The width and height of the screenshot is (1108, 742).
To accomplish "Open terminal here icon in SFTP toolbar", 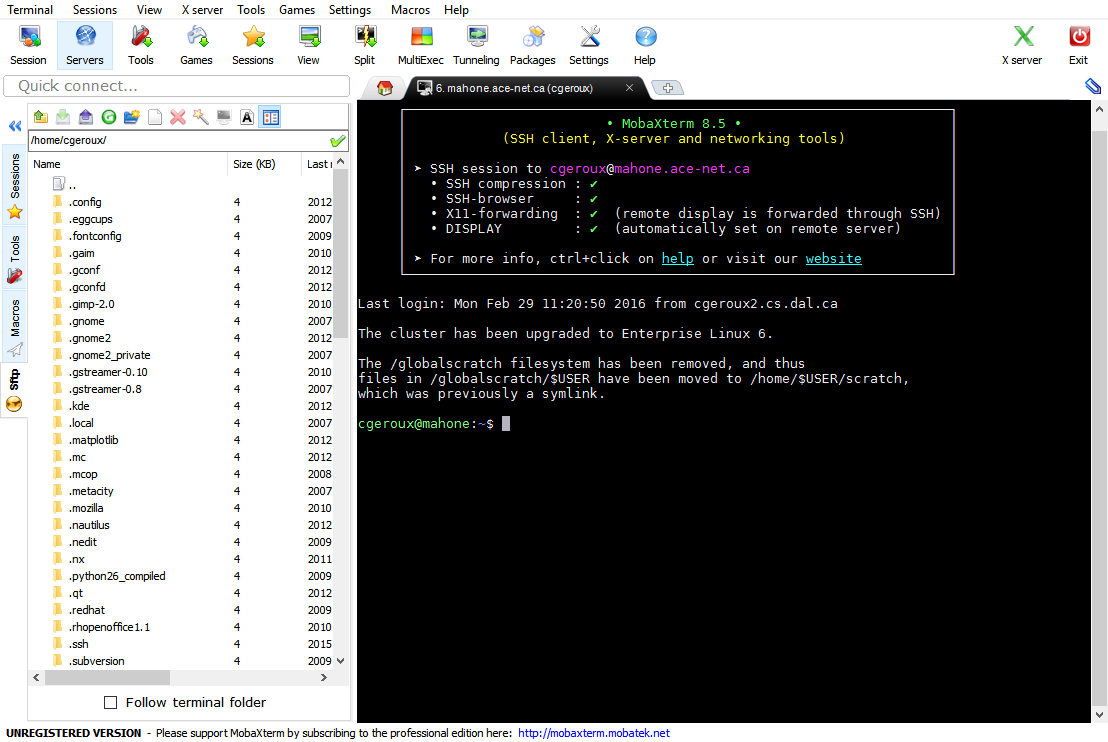I will tap(224, 117).
